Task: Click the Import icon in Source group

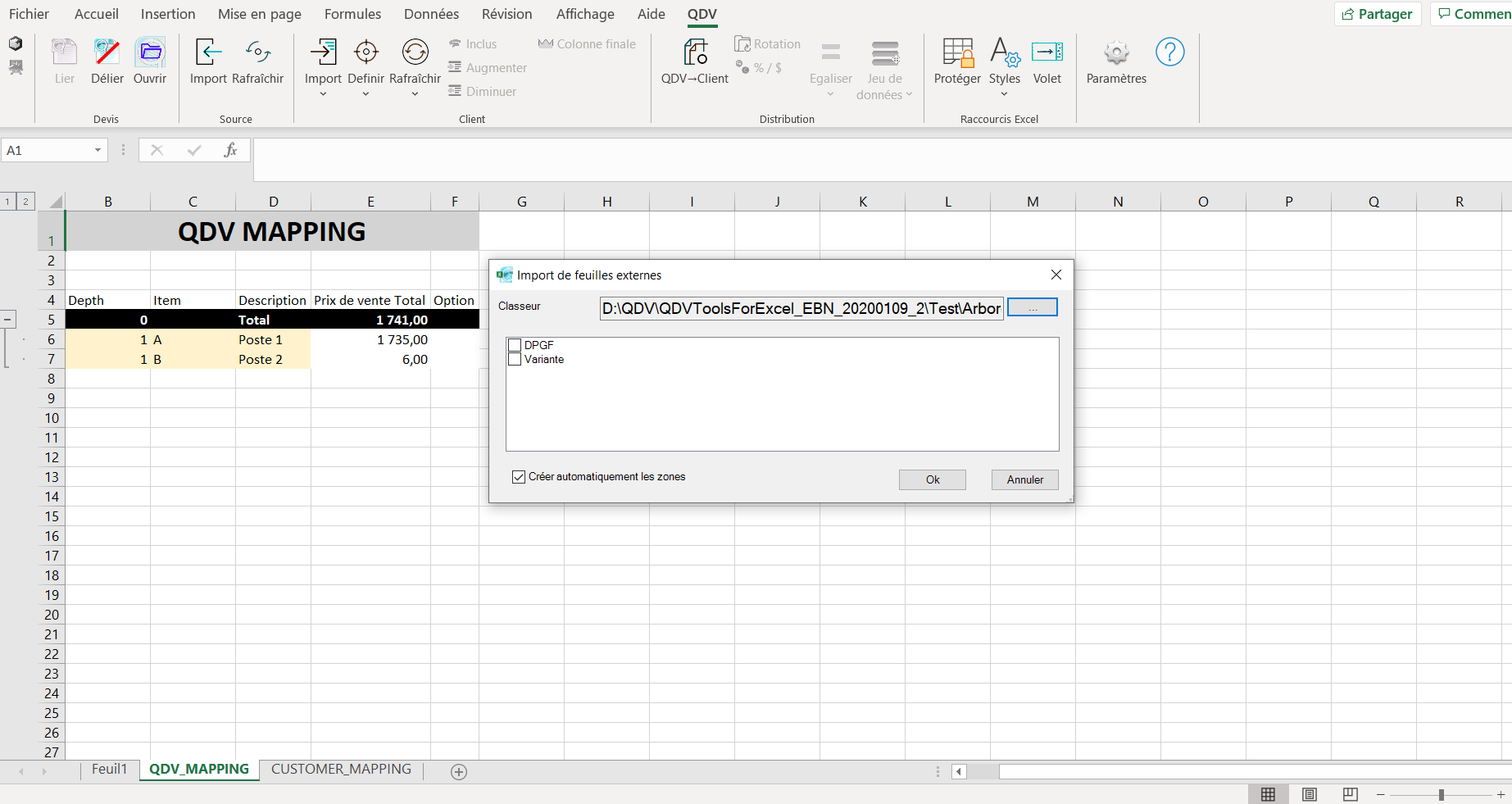Action: coord(208,52)
